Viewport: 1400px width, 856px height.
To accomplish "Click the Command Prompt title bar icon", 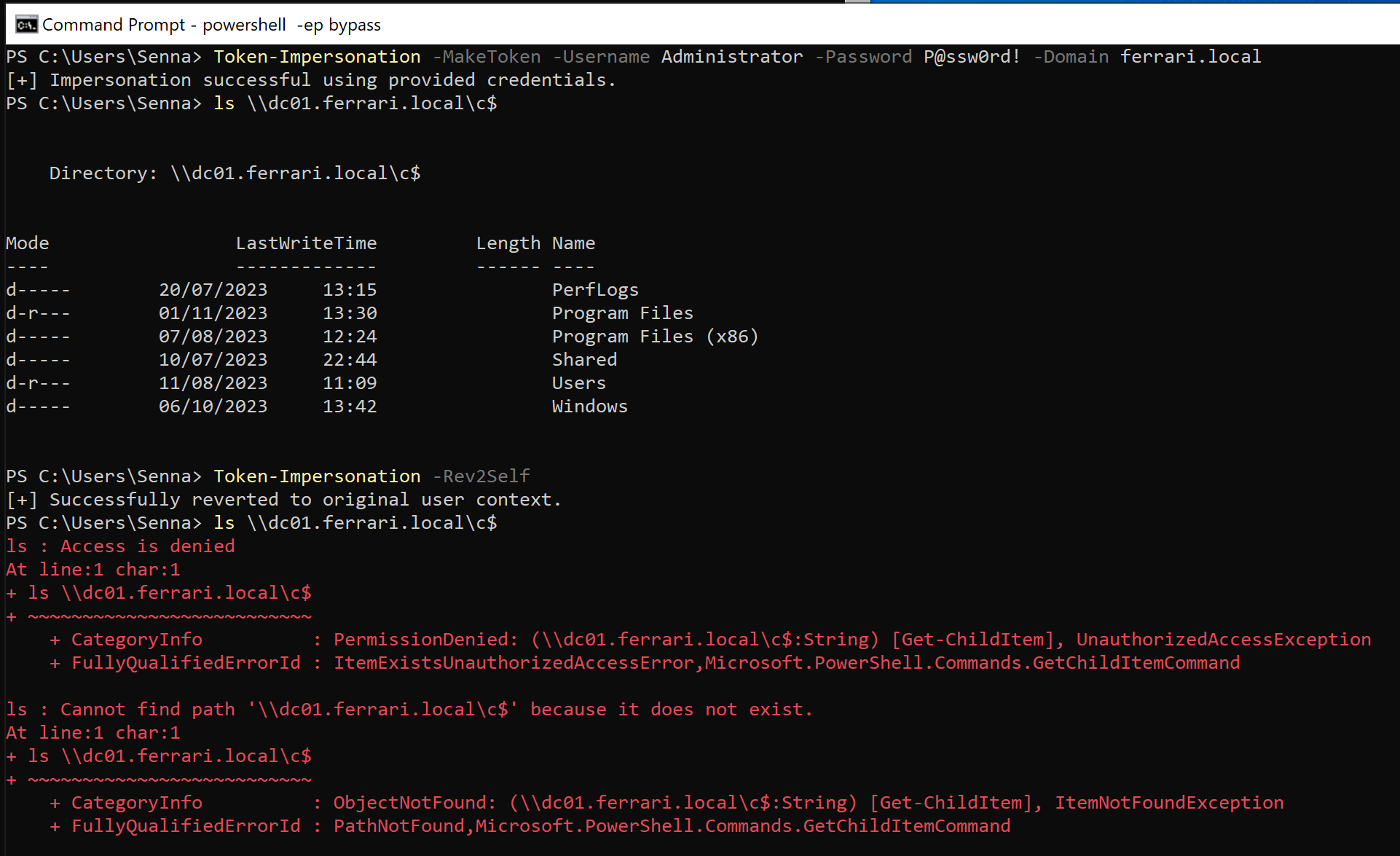I will click(26, 25).
